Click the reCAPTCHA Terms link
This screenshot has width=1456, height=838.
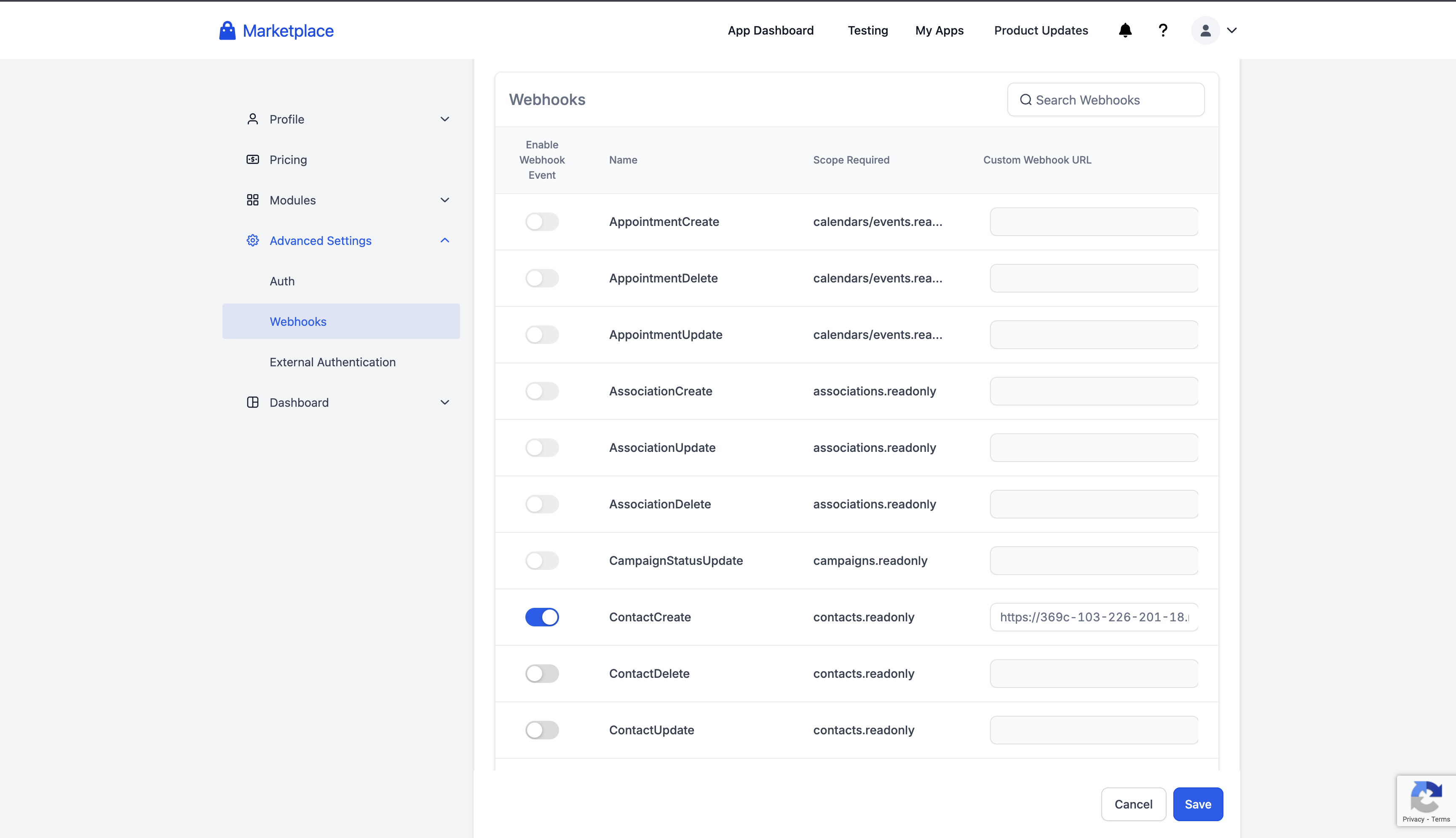[1440, 819]
